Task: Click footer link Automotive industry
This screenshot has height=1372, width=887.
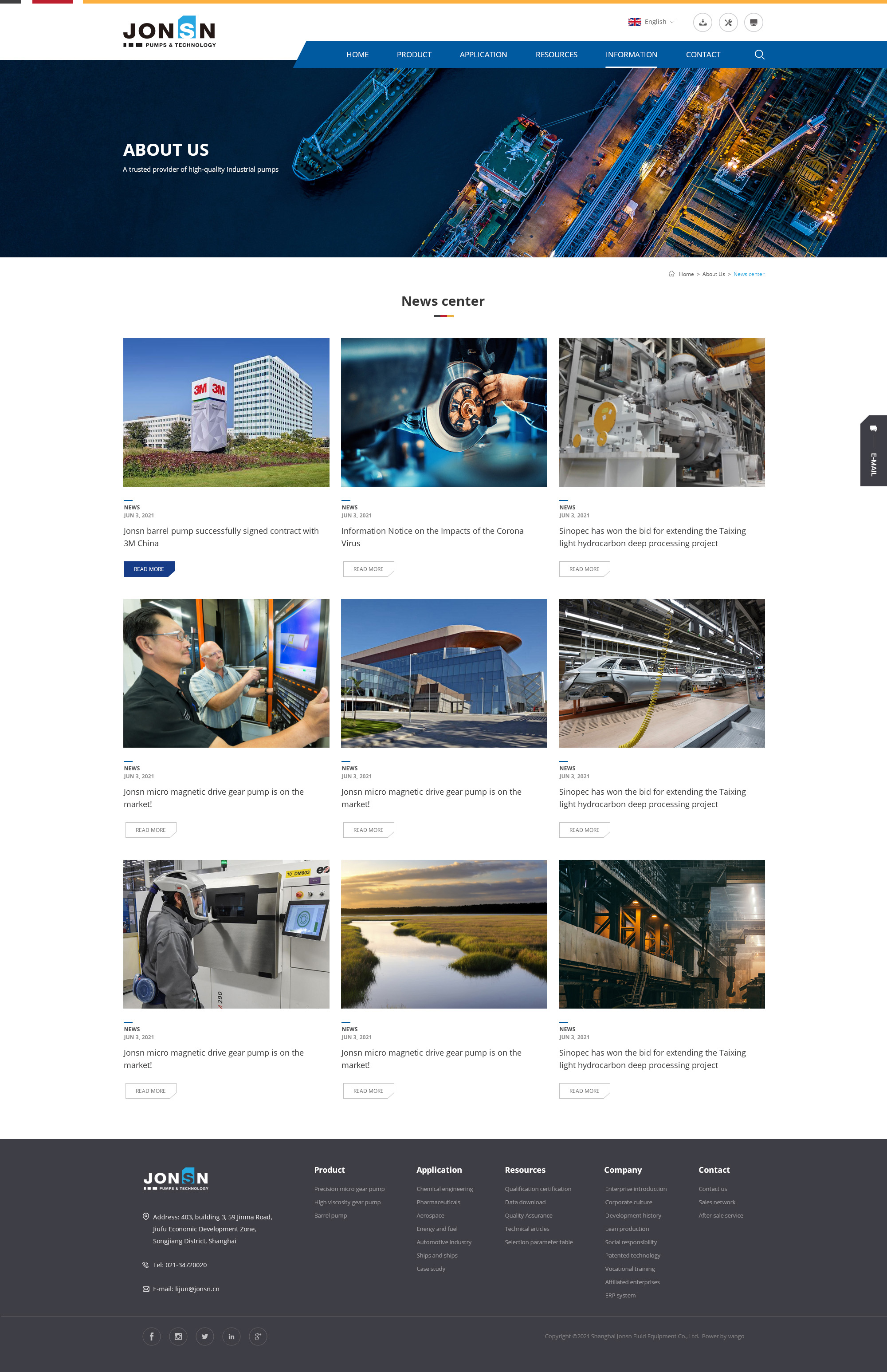Action: 444,1242
